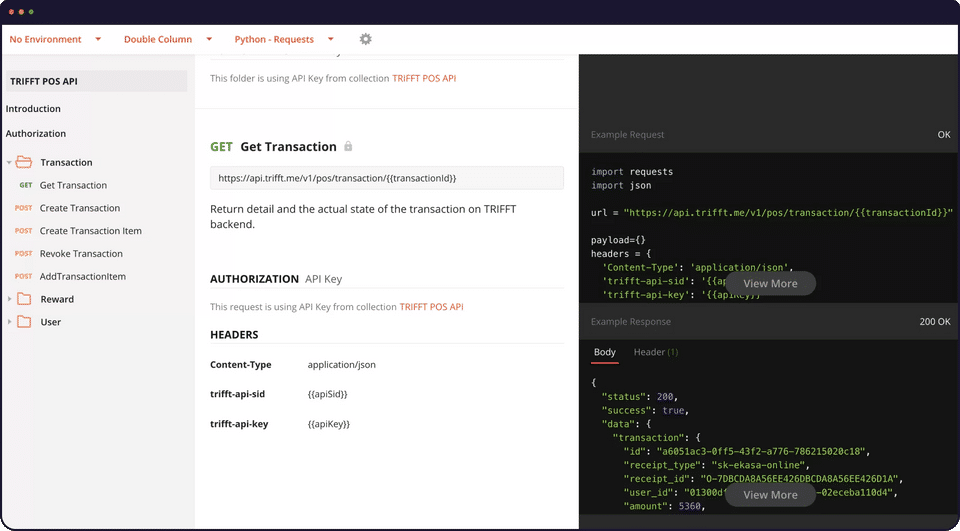960x531 pixels.
Task: Open TRIFFT POS API link under Authorization
Action: pyautogui.click(x=431, y=307)
